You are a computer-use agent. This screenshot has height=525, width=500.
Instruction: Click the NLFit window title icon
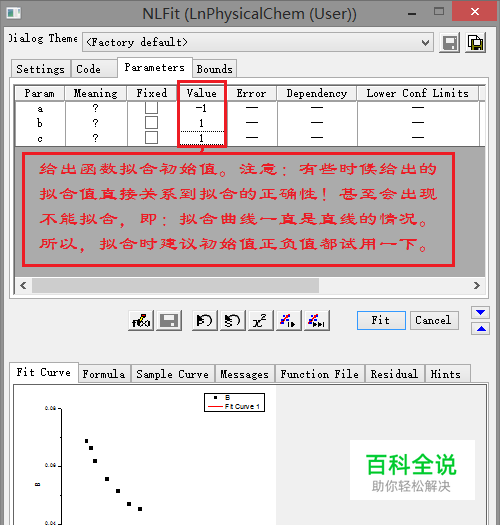pos(14,13)
